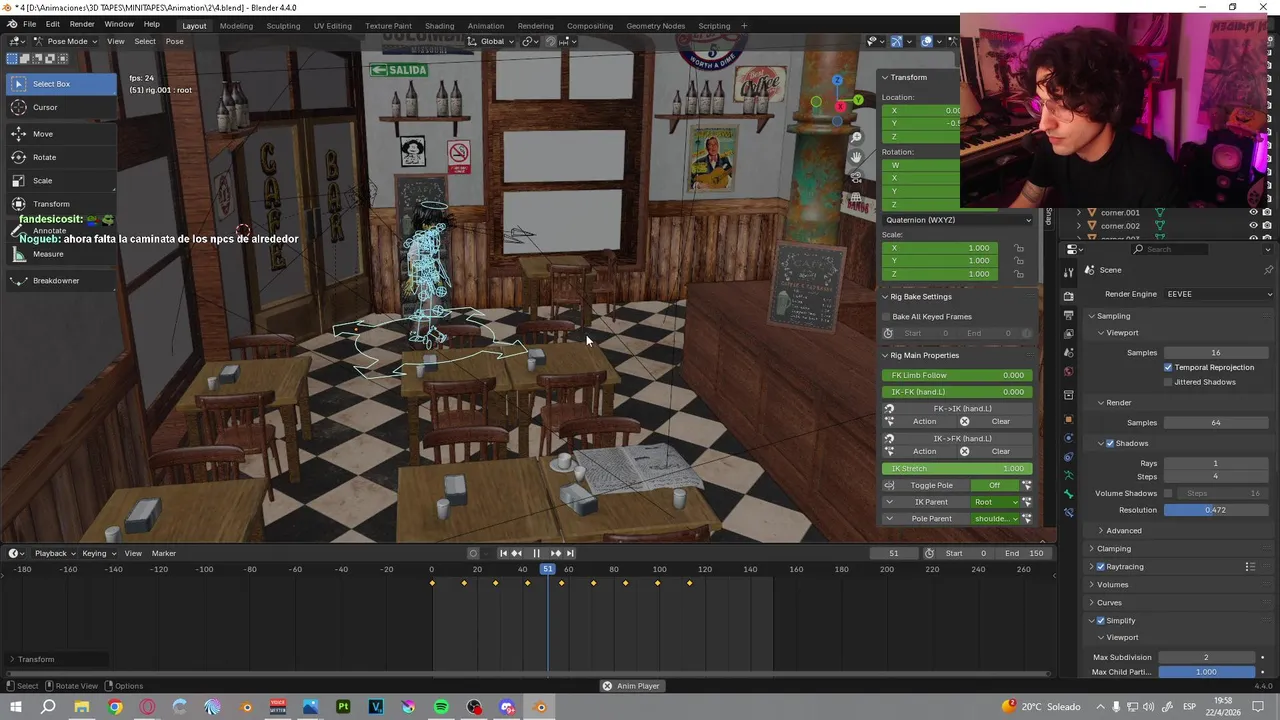Jump to the next keyframe
Image resolution: width=1280 pixels, height=720 pixels.
point(556,553)
